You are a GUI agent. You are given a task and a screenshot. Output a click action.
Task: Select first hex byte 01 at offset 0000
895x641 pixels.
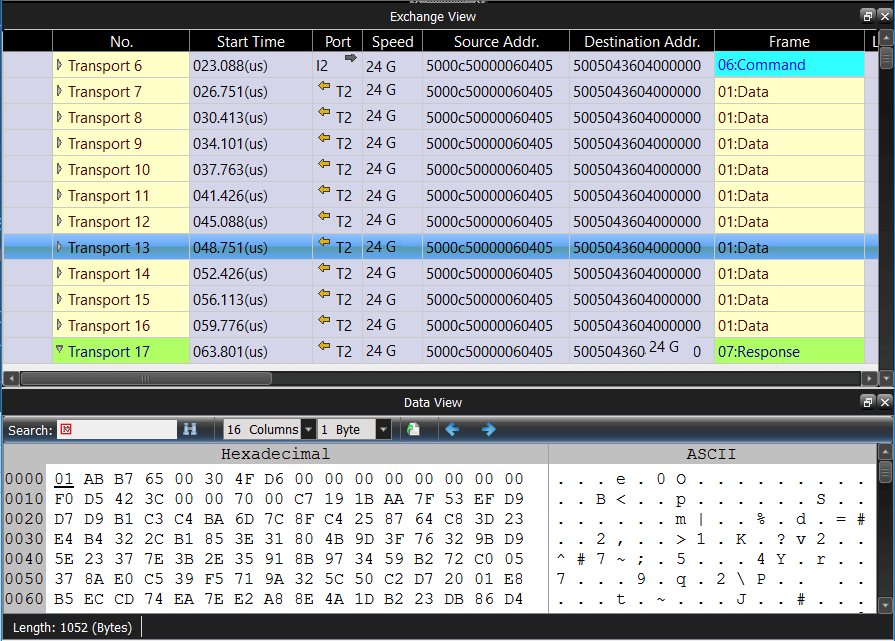pyautogui.click(x=64, y=478)
